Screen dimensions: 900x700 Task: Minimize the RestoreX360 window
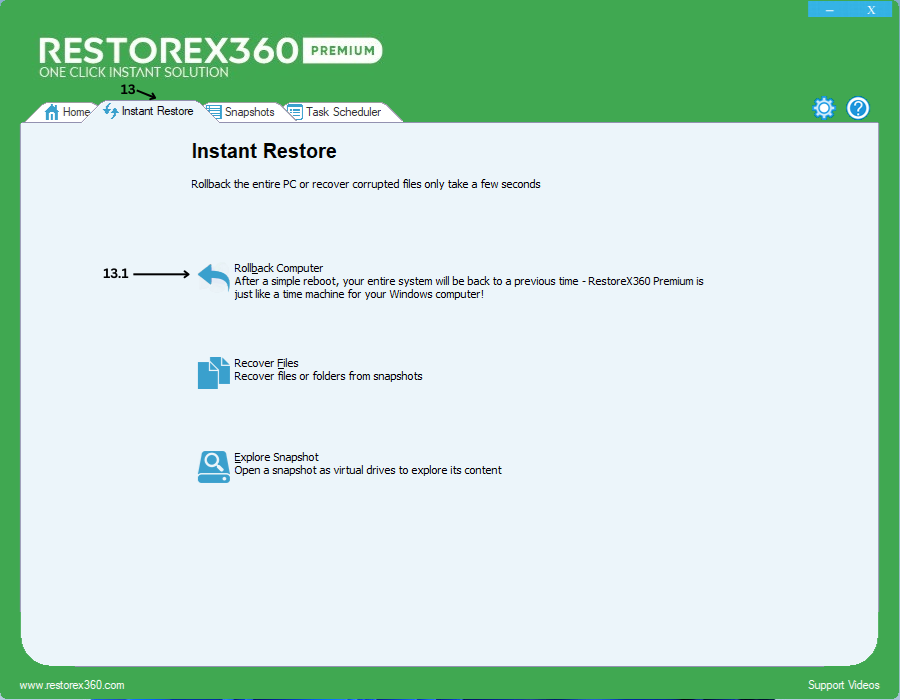click(x=830, y=9)
